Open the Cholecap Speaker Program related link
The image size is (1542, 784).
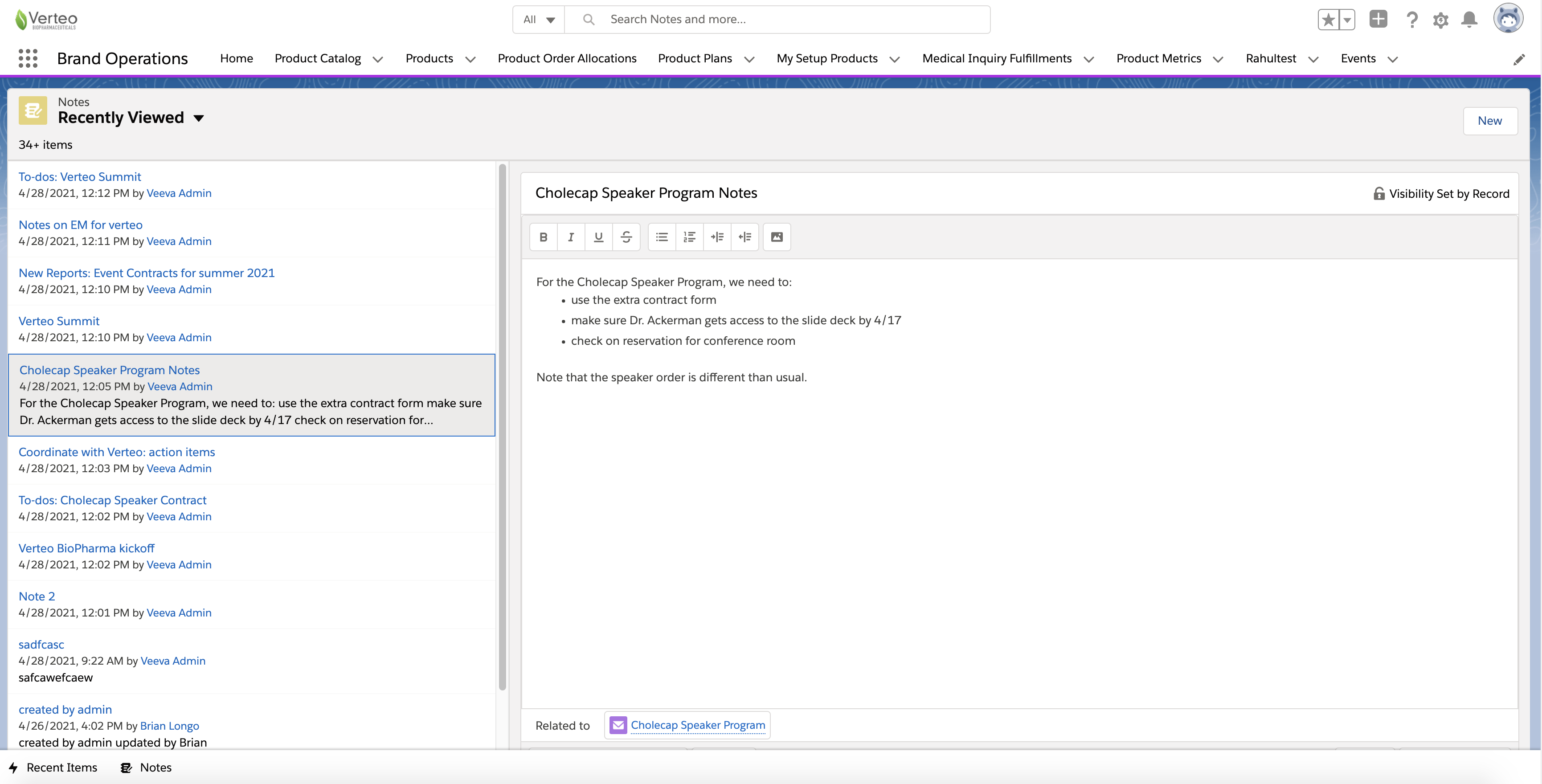click(697, 725)
